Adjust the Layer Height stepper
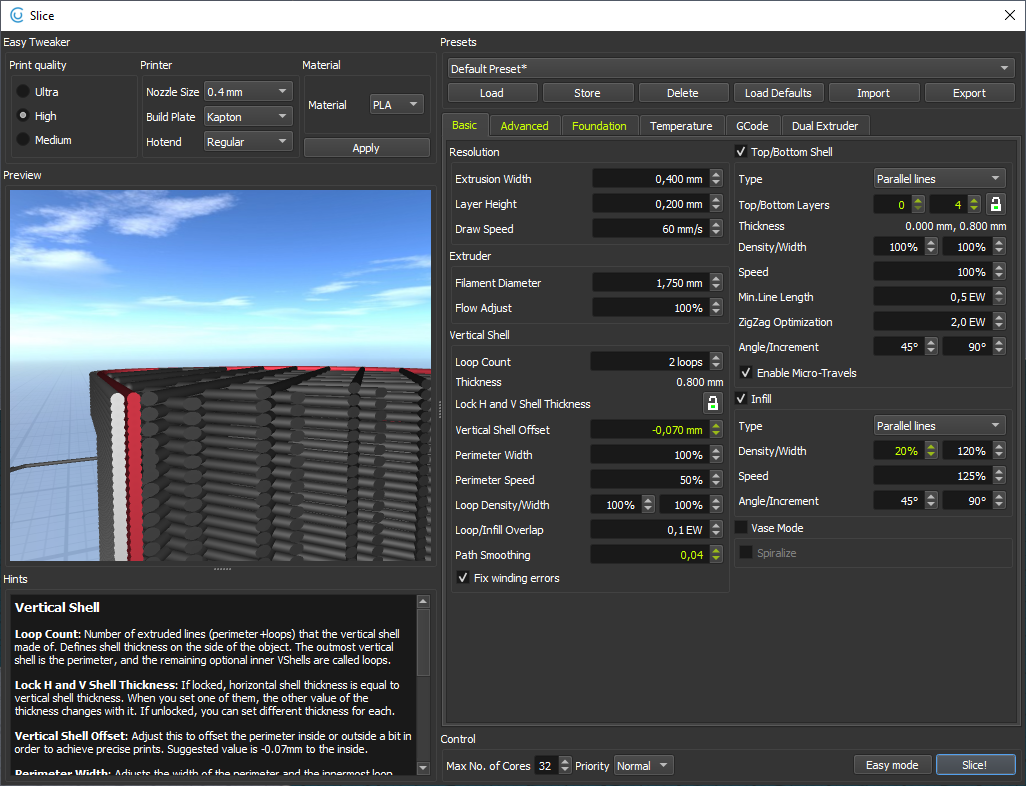The image size is (1026, 786). click(716, 204)
